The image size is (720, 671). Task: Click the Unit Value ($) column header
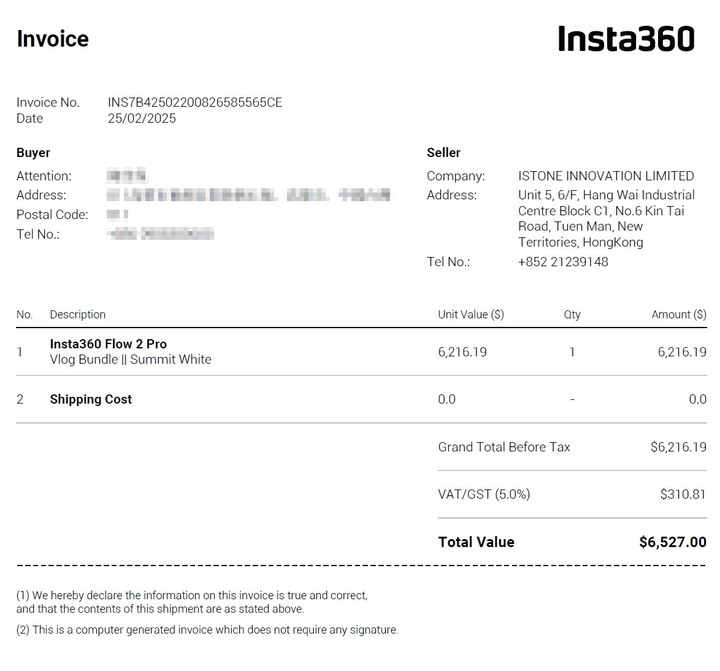point(471,314)
